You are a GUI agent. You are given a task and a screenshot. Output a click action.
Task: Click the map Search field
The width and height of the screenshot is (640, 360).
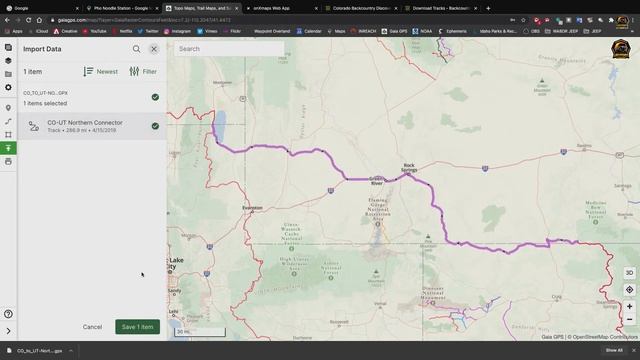coord(229,49)
